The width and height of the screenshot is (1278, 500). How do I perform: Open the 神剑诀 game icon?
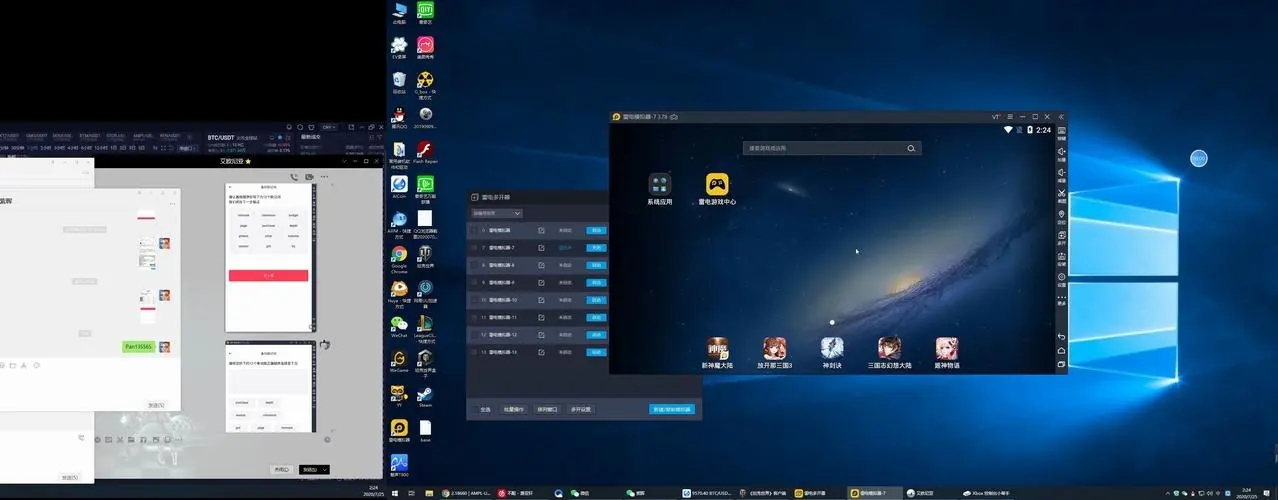click(x=832, y=348)
